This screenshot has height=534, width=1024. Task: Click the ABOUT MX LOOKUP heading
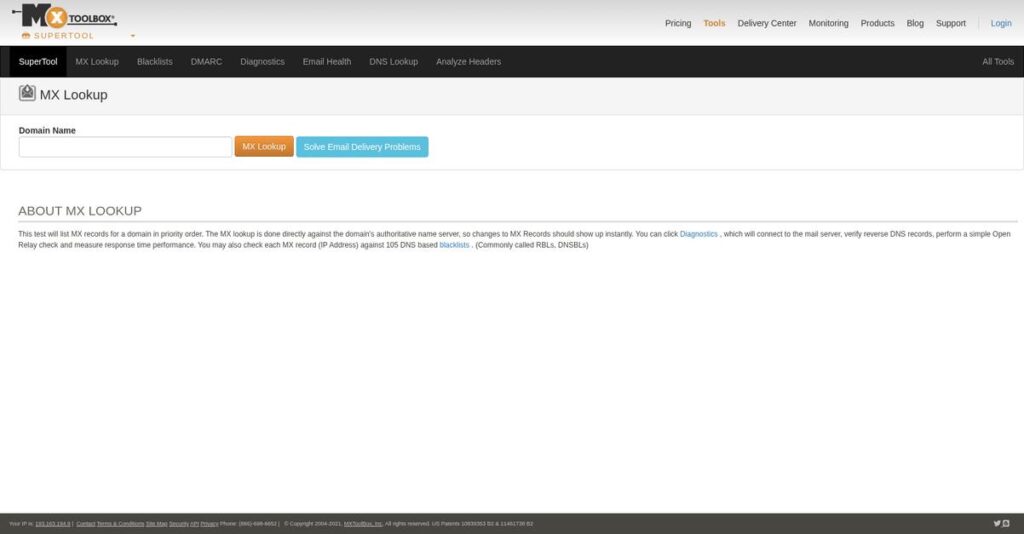[80, 211]
